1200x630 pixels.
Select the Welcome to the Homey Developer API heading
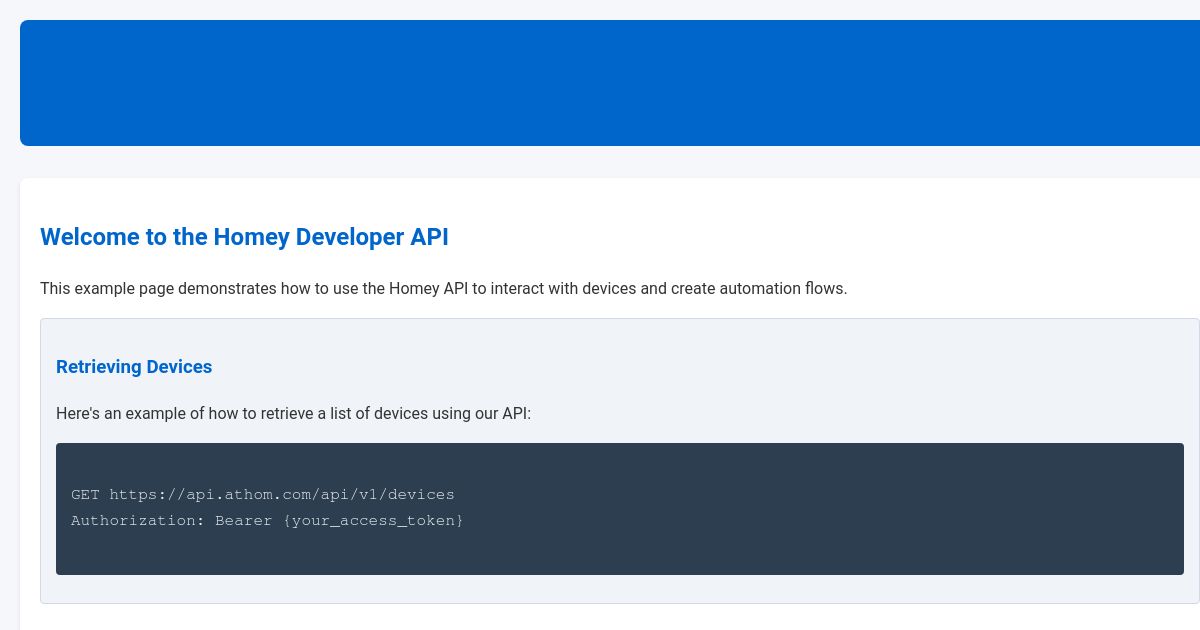(244, 237)
